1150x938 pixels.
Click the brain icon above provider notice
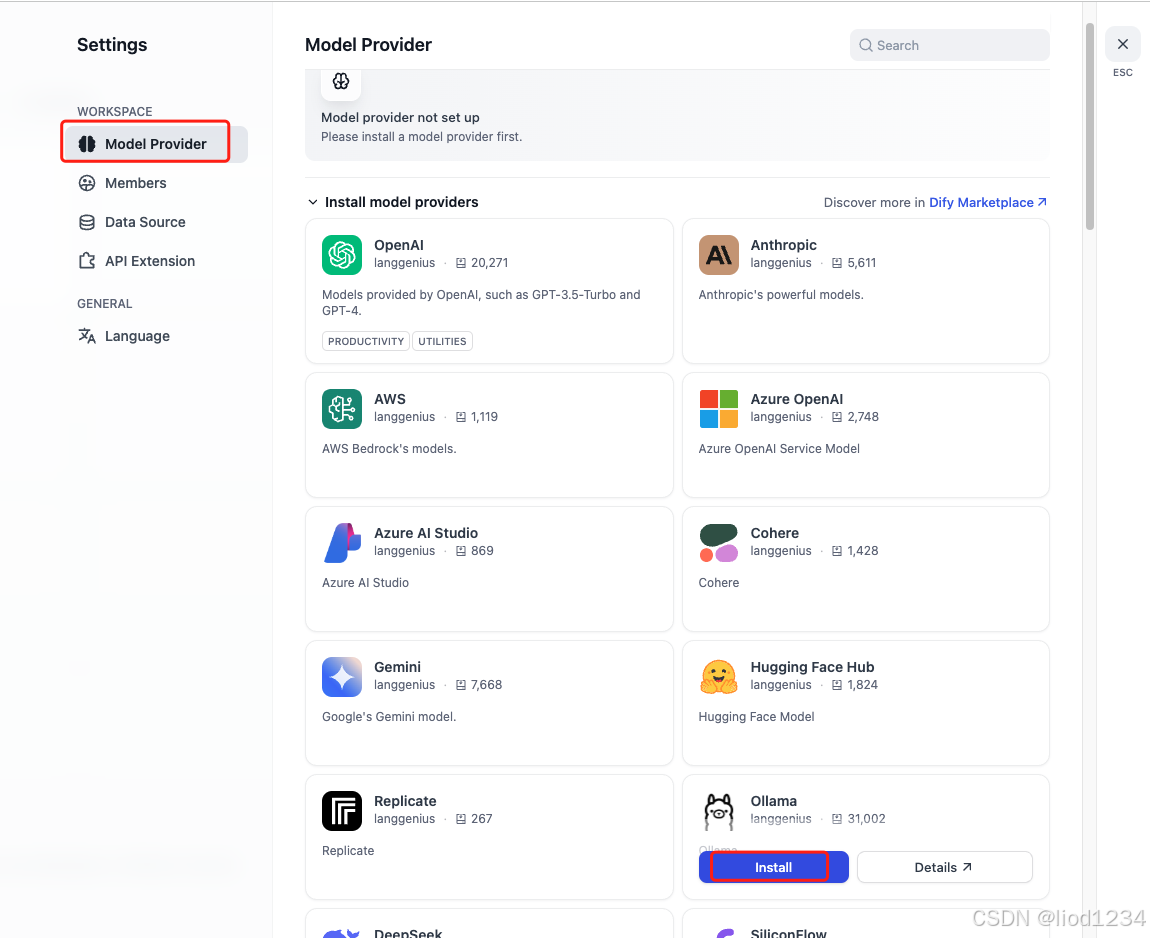(341, 81)
